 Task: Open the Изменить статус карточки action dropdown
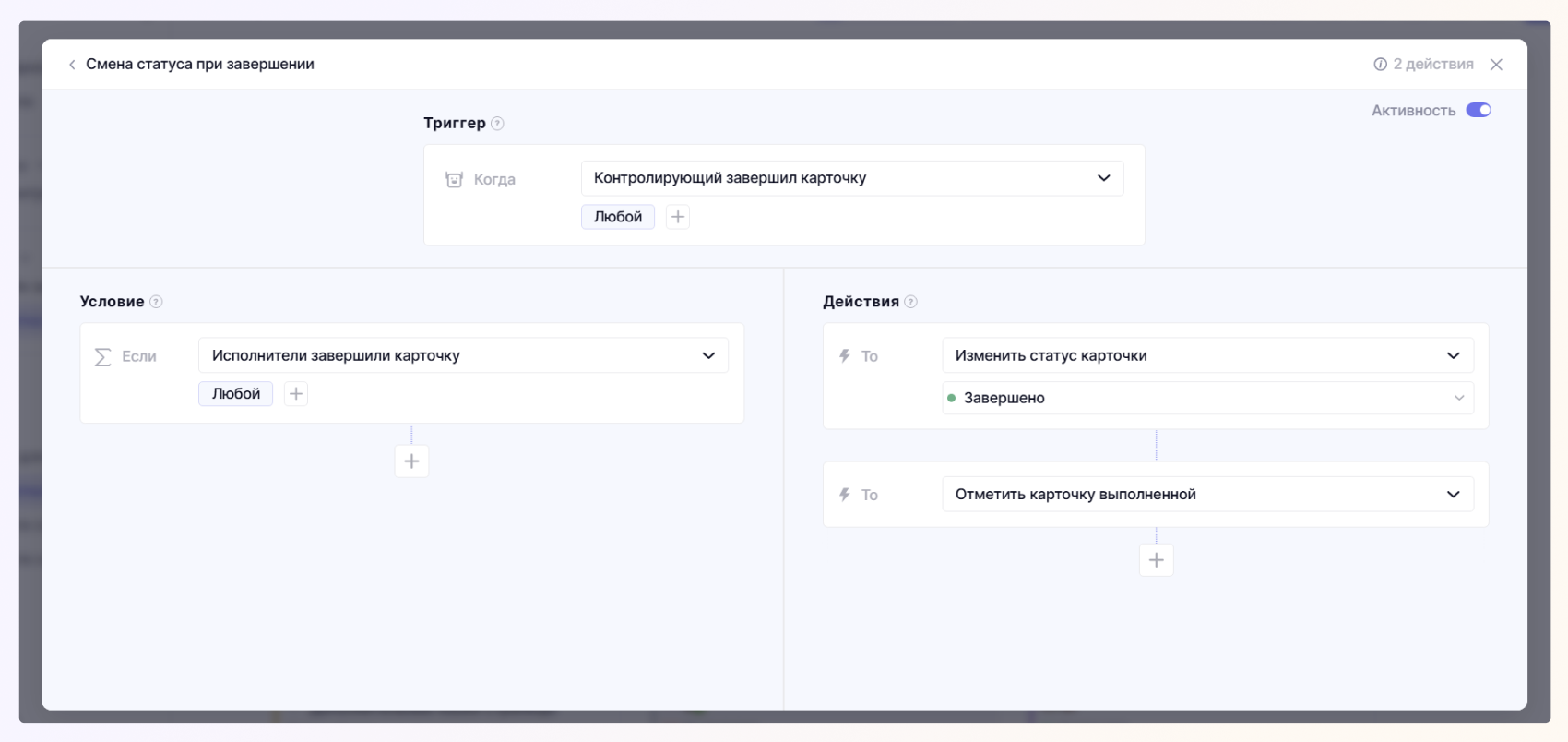[1206, 356]
